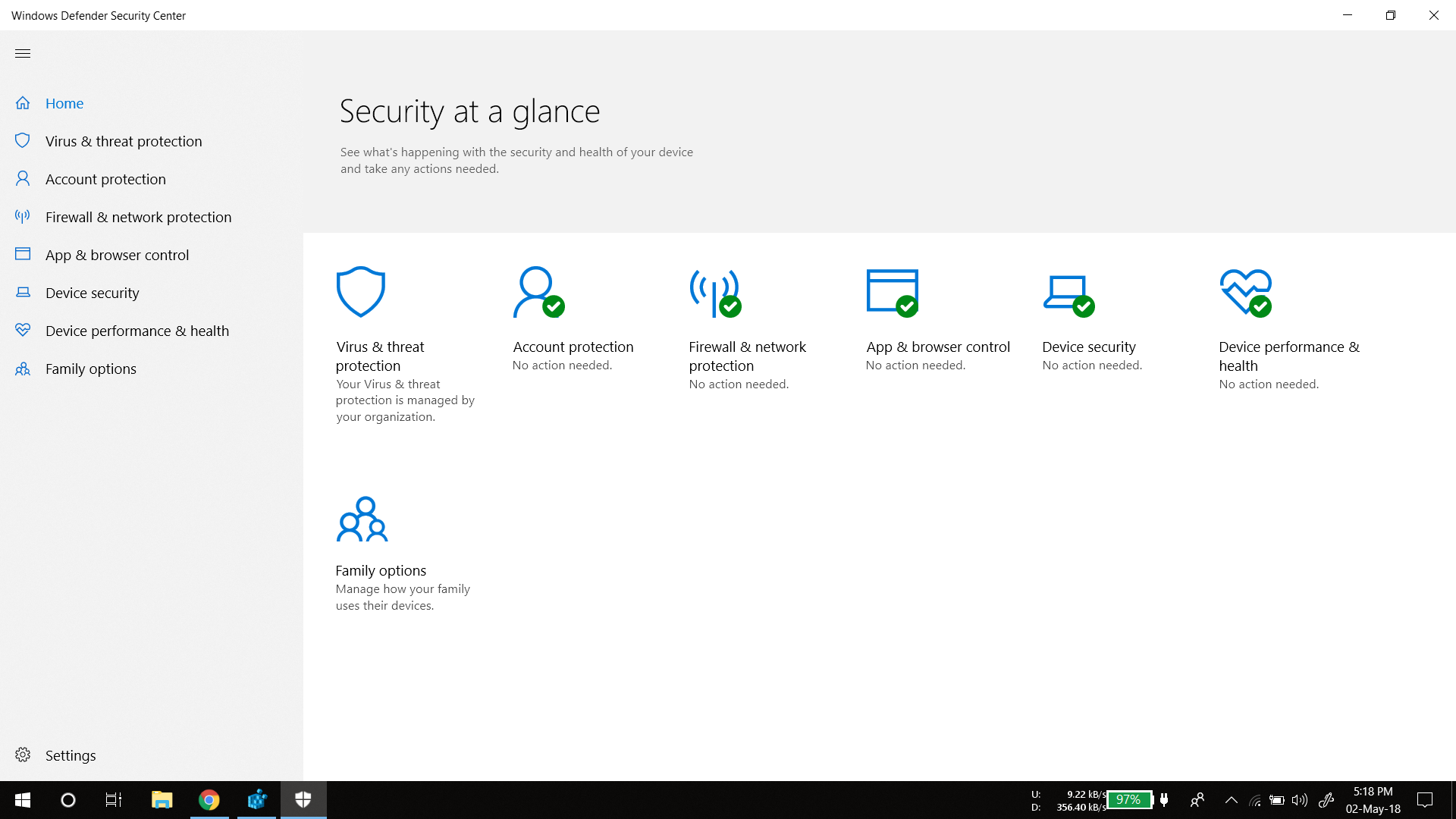
Task: Open the large App & browser control tile icon
Action: 893,293
